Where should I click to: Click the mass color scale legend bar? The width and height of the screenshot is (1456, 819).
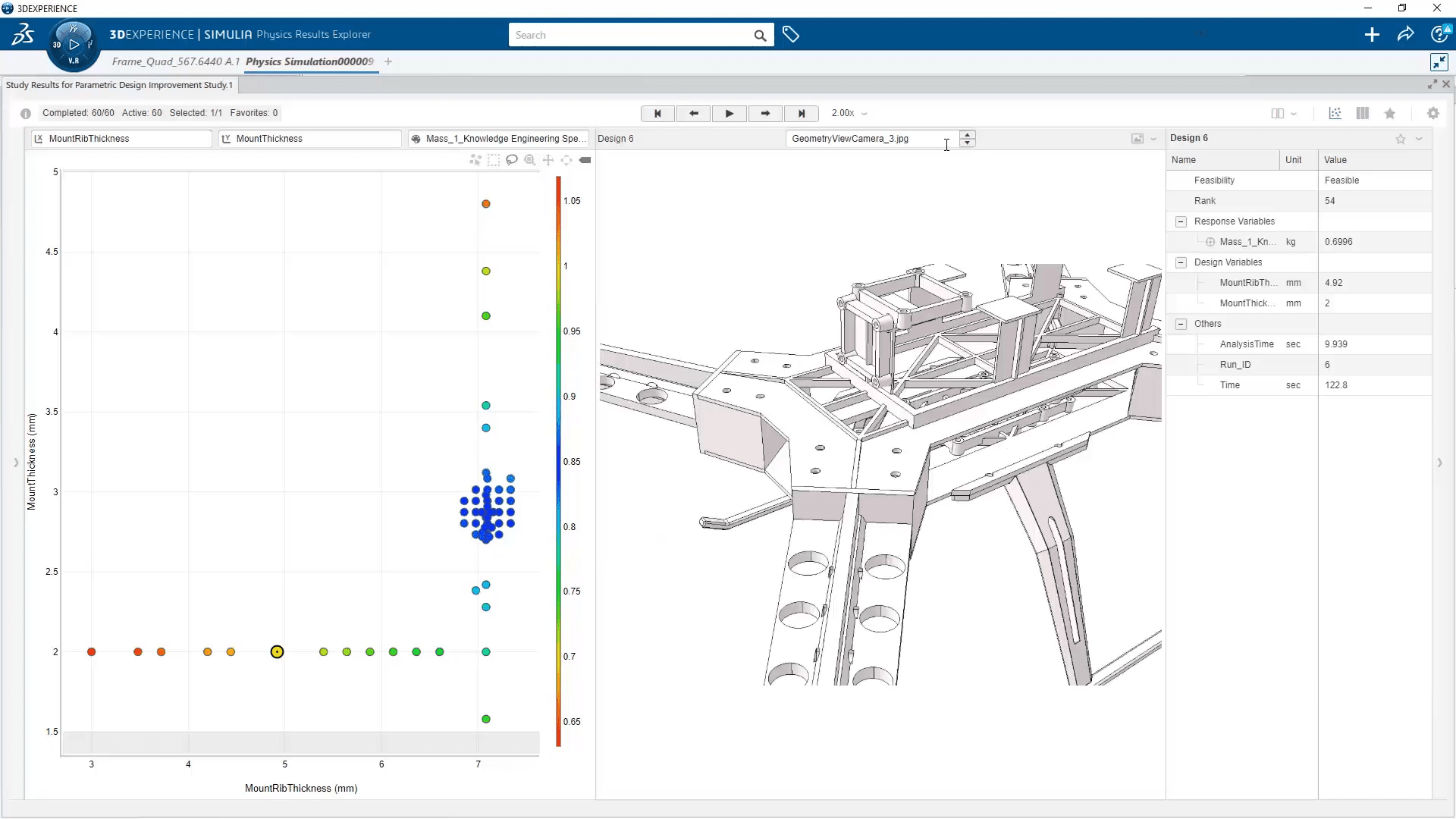click(558, 461)
